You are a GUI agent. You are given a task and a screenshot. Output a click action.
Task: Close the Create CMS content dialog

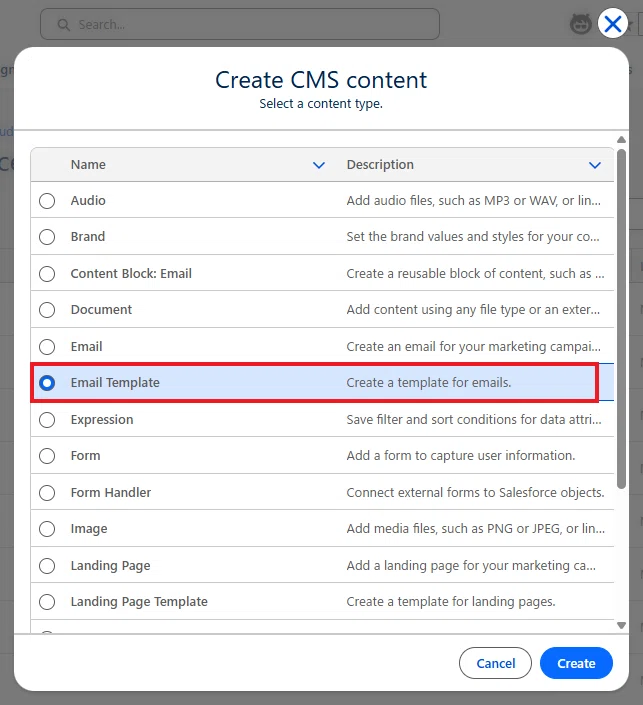pyautogui.click(x=613, y=23)
